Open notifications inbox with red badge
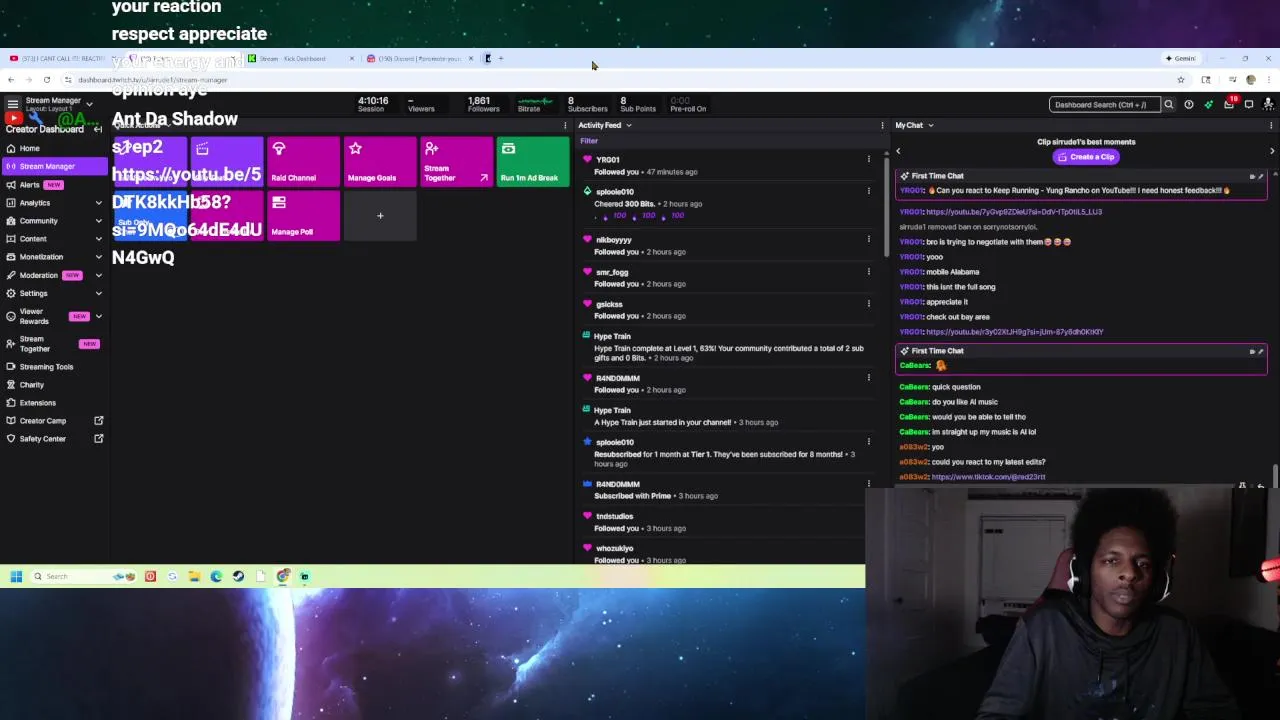 click(x=1229, y=104)
